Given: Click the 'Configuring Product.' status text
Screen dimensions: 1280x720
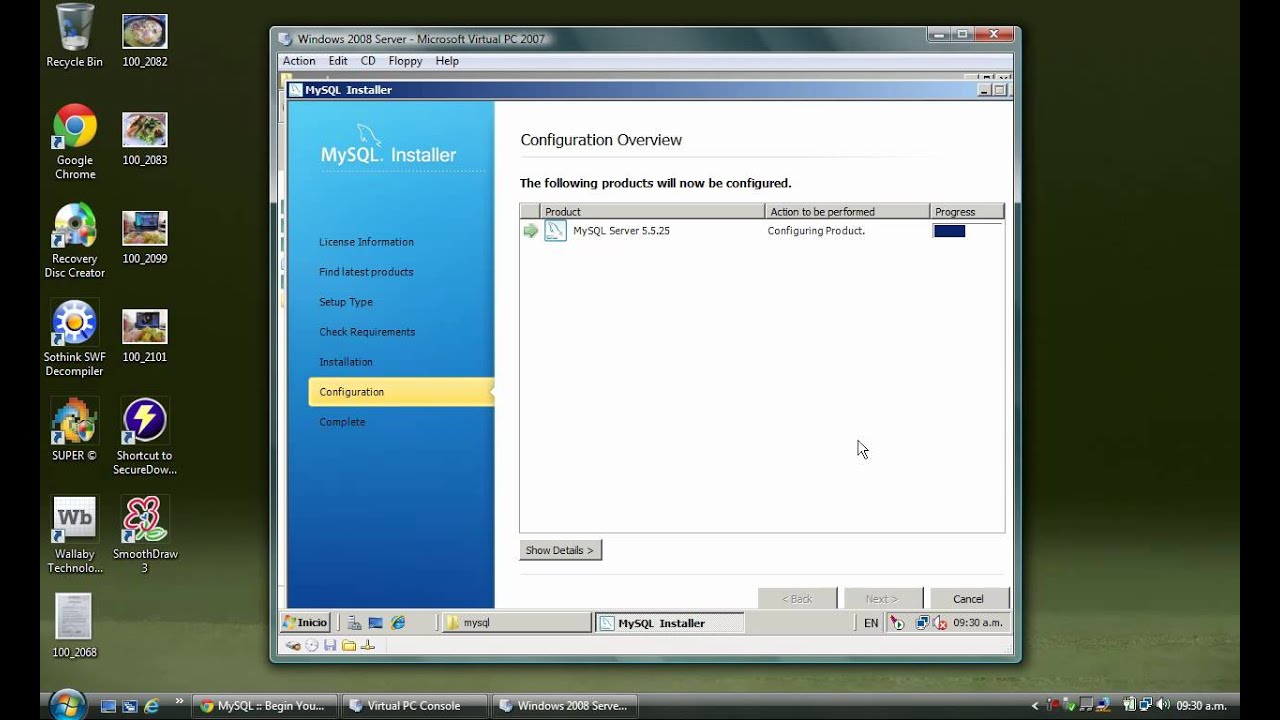Looking at the screenshot, I should click(816, 231).
